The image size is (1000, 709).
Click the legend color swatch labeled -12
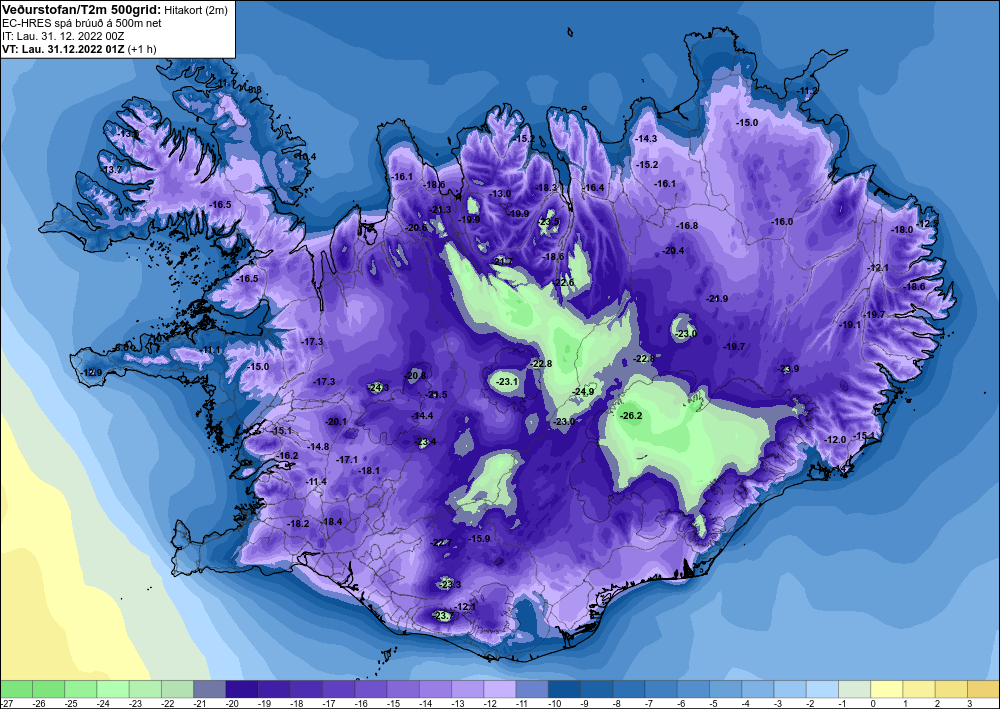501,689
